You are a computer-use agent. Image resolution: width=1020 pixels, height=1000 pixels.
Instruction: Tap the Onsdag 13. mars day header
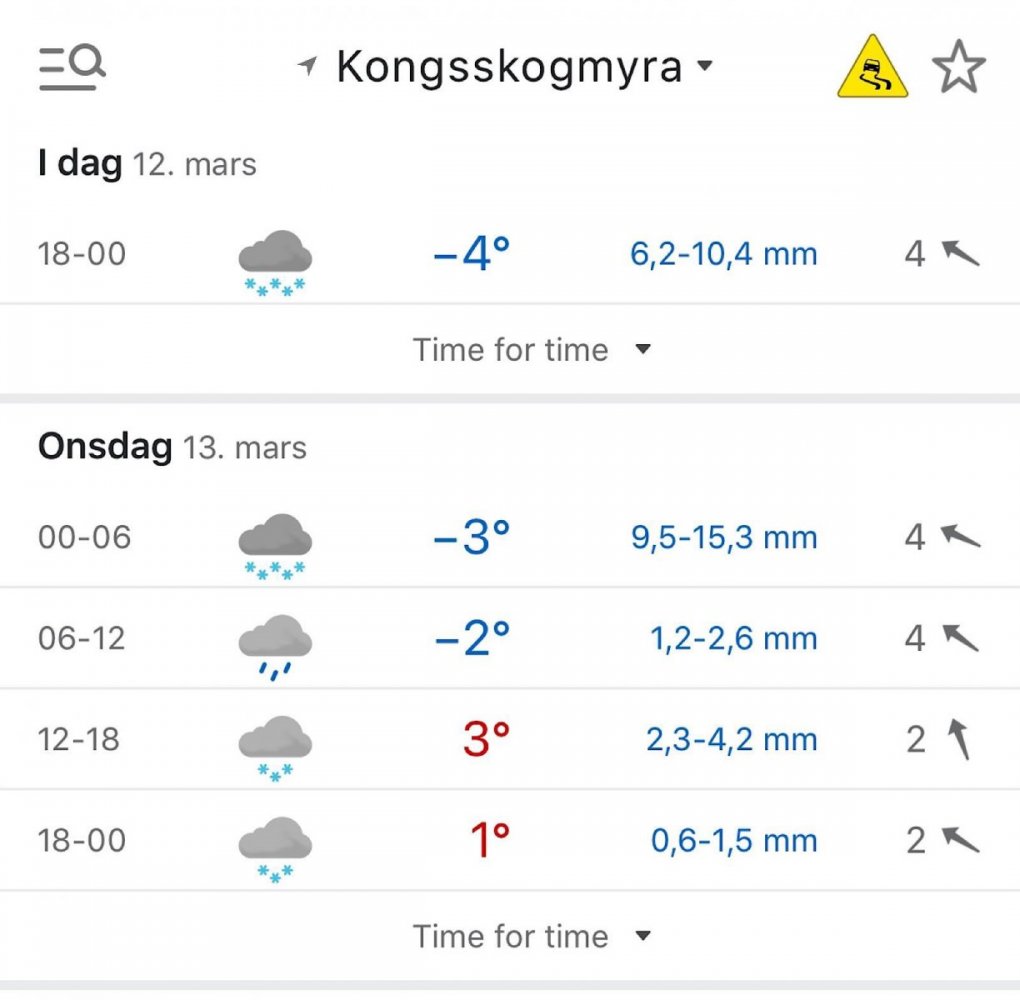click(172, 447)
